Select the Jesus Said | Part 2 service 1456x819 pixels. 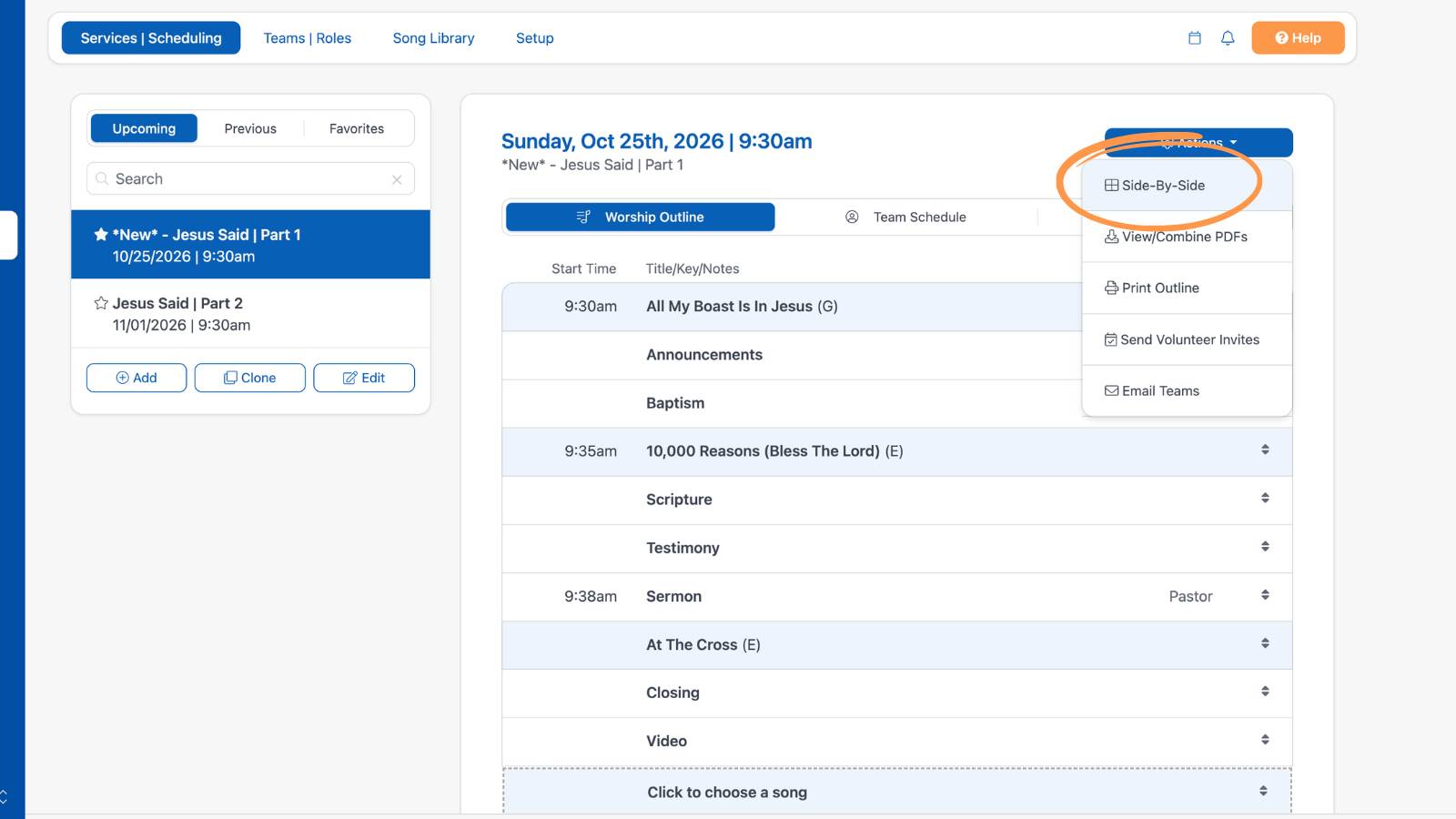(250, 314)
